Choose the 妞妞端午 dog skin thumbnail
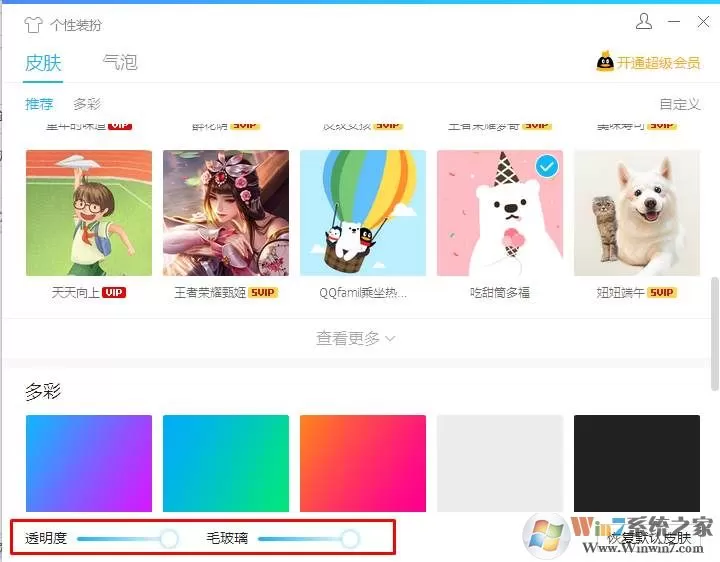 tap(637, 213)
